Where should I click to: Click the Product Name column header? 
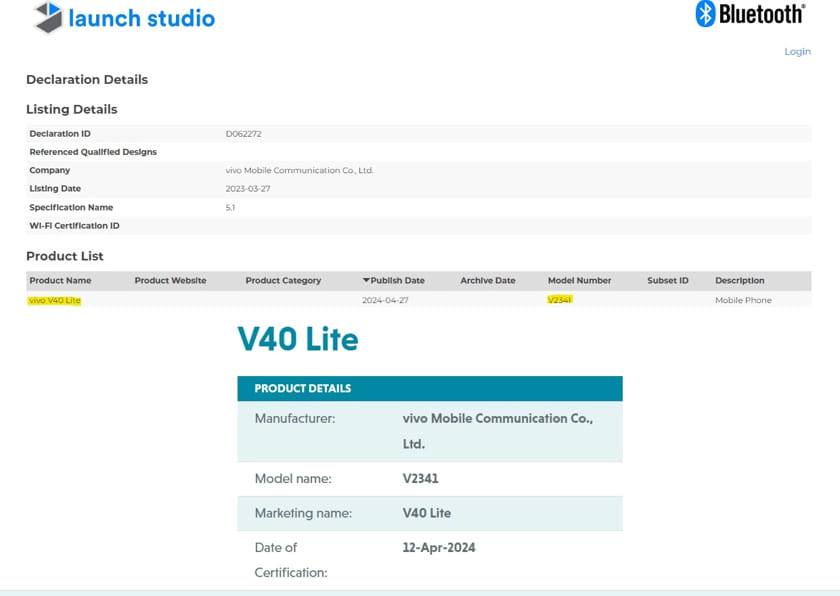60,281
